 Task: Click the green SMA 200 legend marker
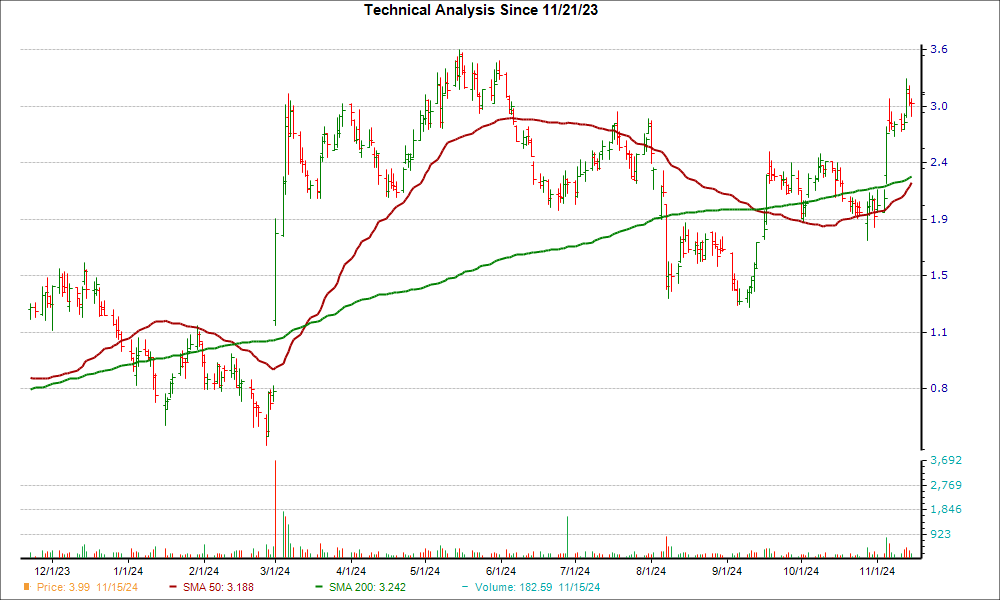click(320, 587)
